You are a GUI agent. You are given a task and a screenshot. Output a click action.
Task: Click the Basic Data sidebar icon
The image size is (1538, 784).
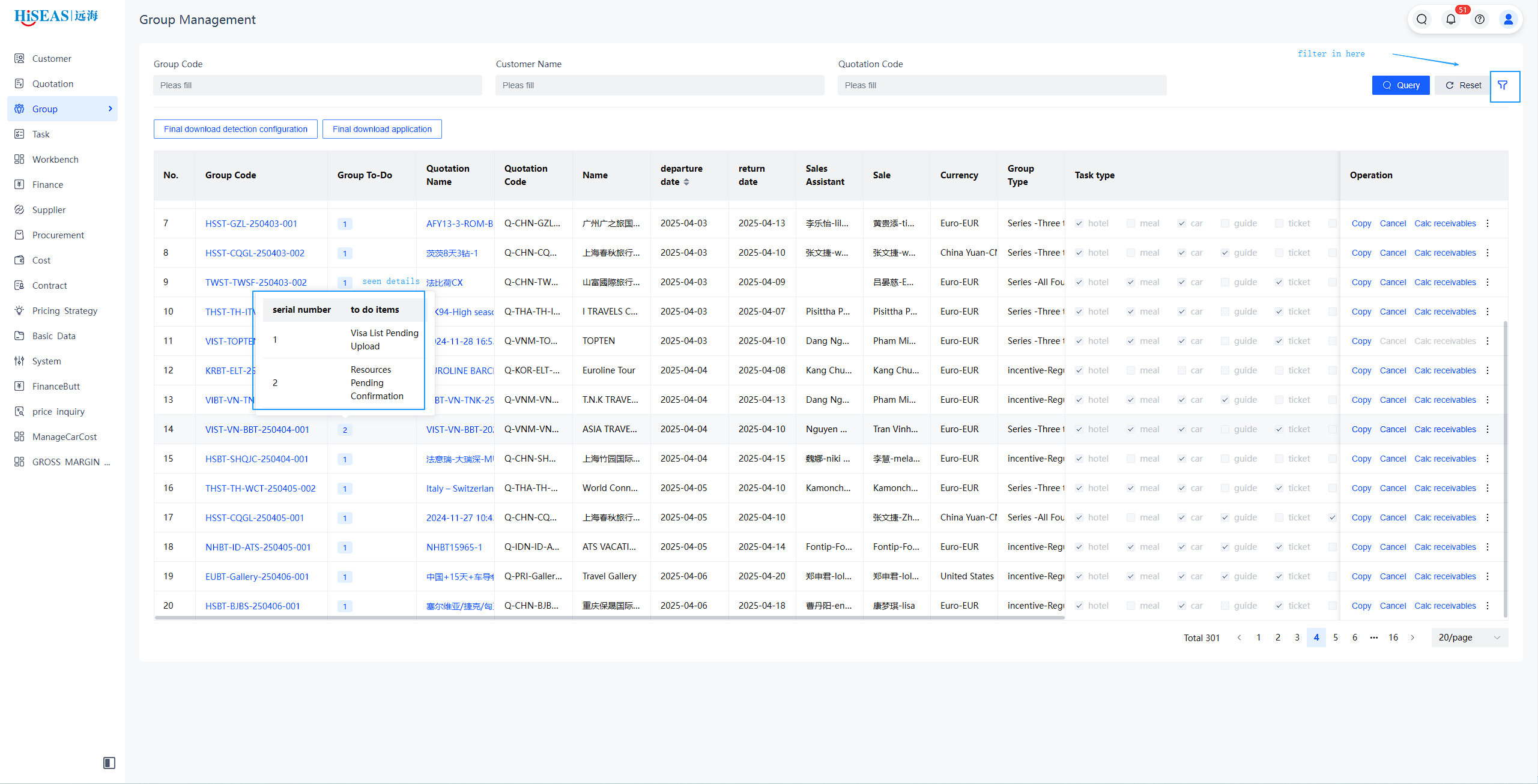(19, 336)
